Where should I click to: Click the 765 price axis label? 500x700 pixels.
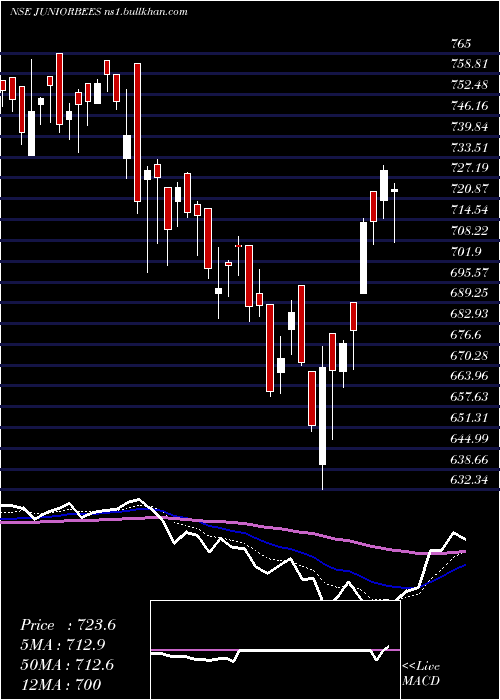pyautogui.click(x=461, y=44)
